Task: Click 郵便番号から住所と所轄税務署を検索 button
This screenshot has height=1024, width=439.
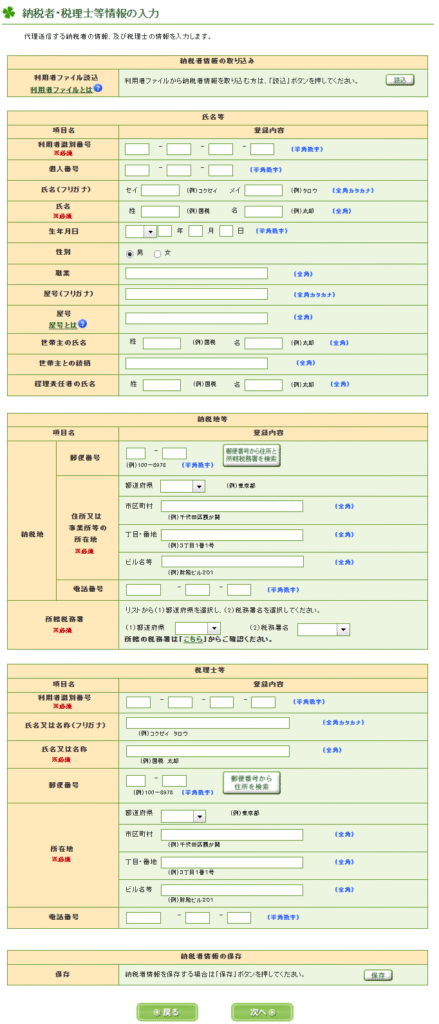Action: 252,455
